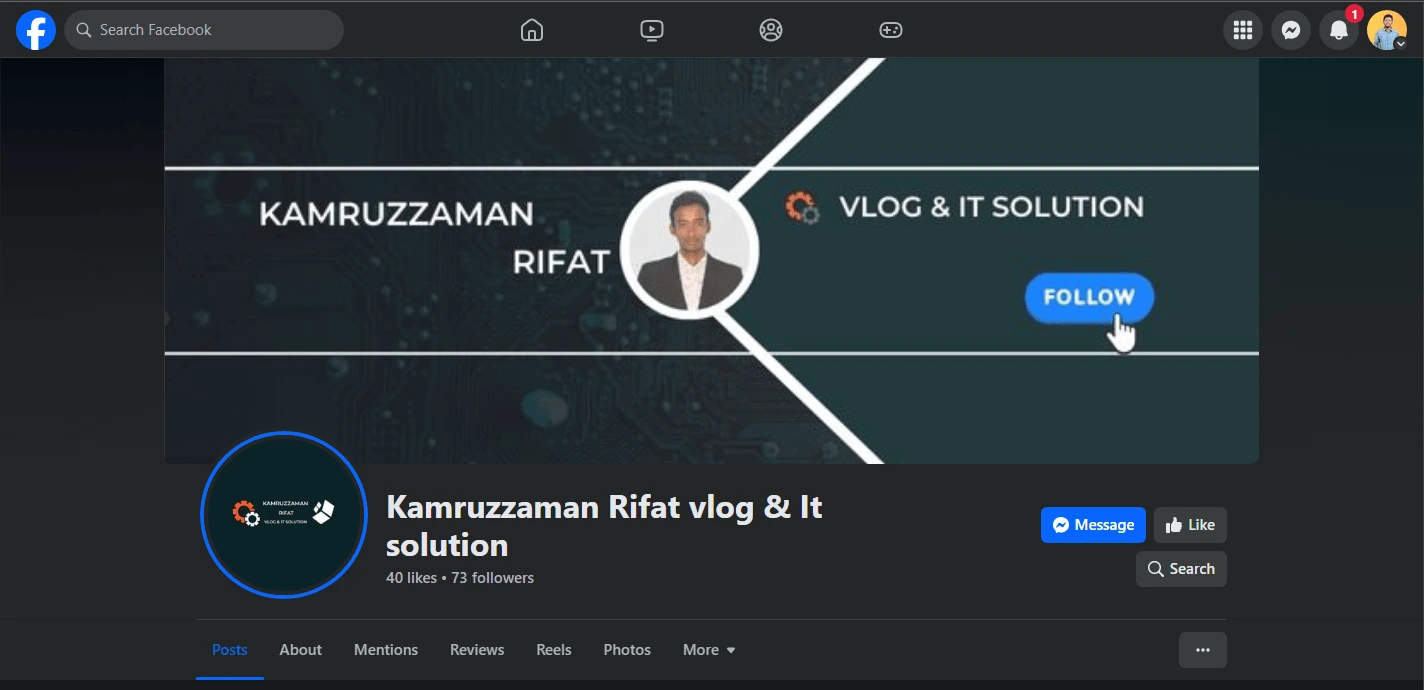Click the Search button on the page

coord(1181,569)
